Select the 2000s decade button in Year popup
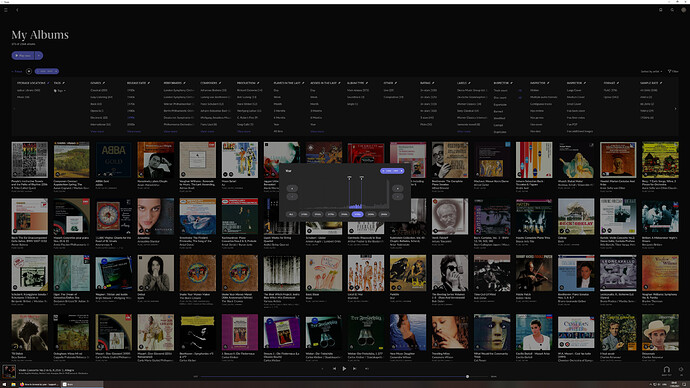The image size is (690, 388). (371, 214)
